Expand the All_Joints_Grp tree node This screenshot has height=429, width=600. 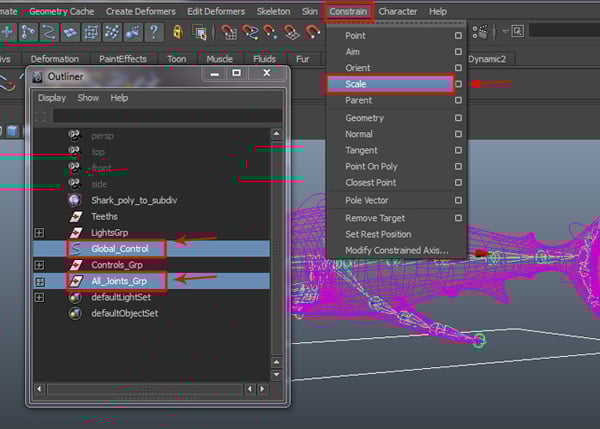point(39,281)
